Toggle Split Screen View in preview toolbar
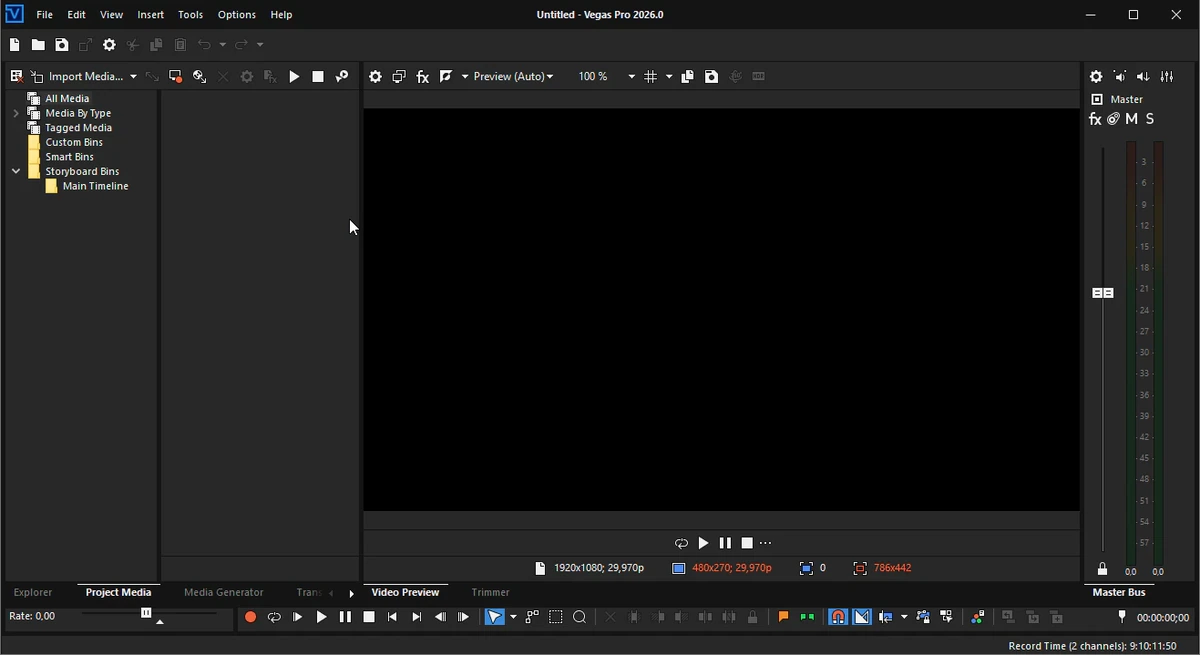 coord(447,77)
